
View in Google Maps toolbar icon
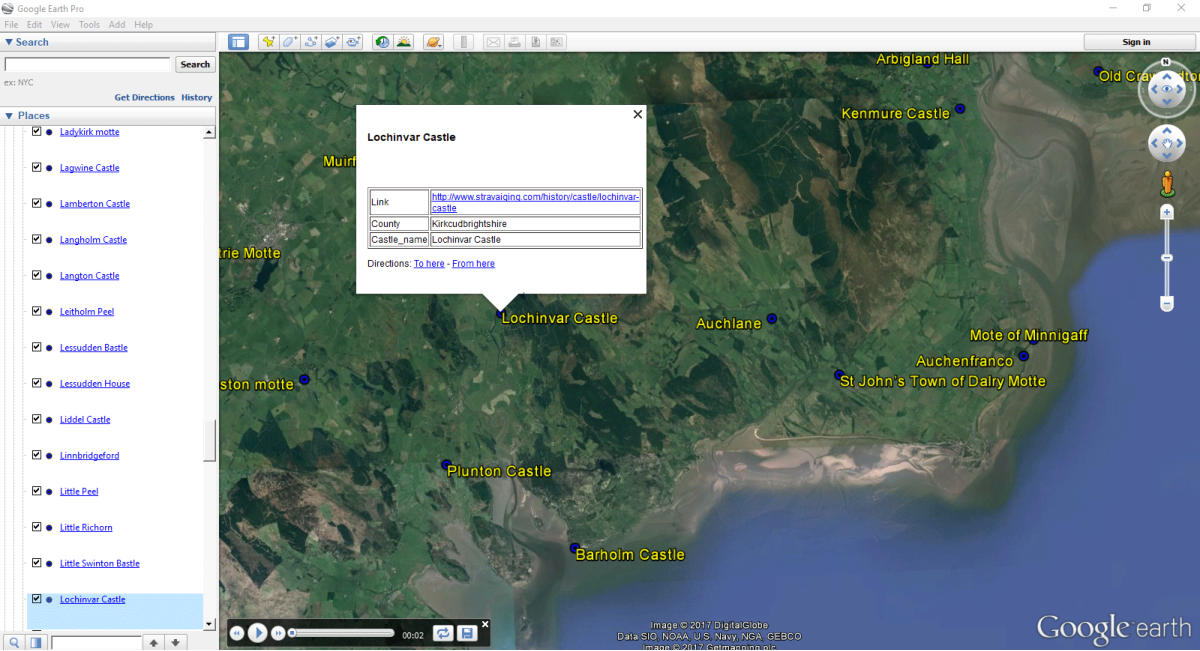click(556, 42)
